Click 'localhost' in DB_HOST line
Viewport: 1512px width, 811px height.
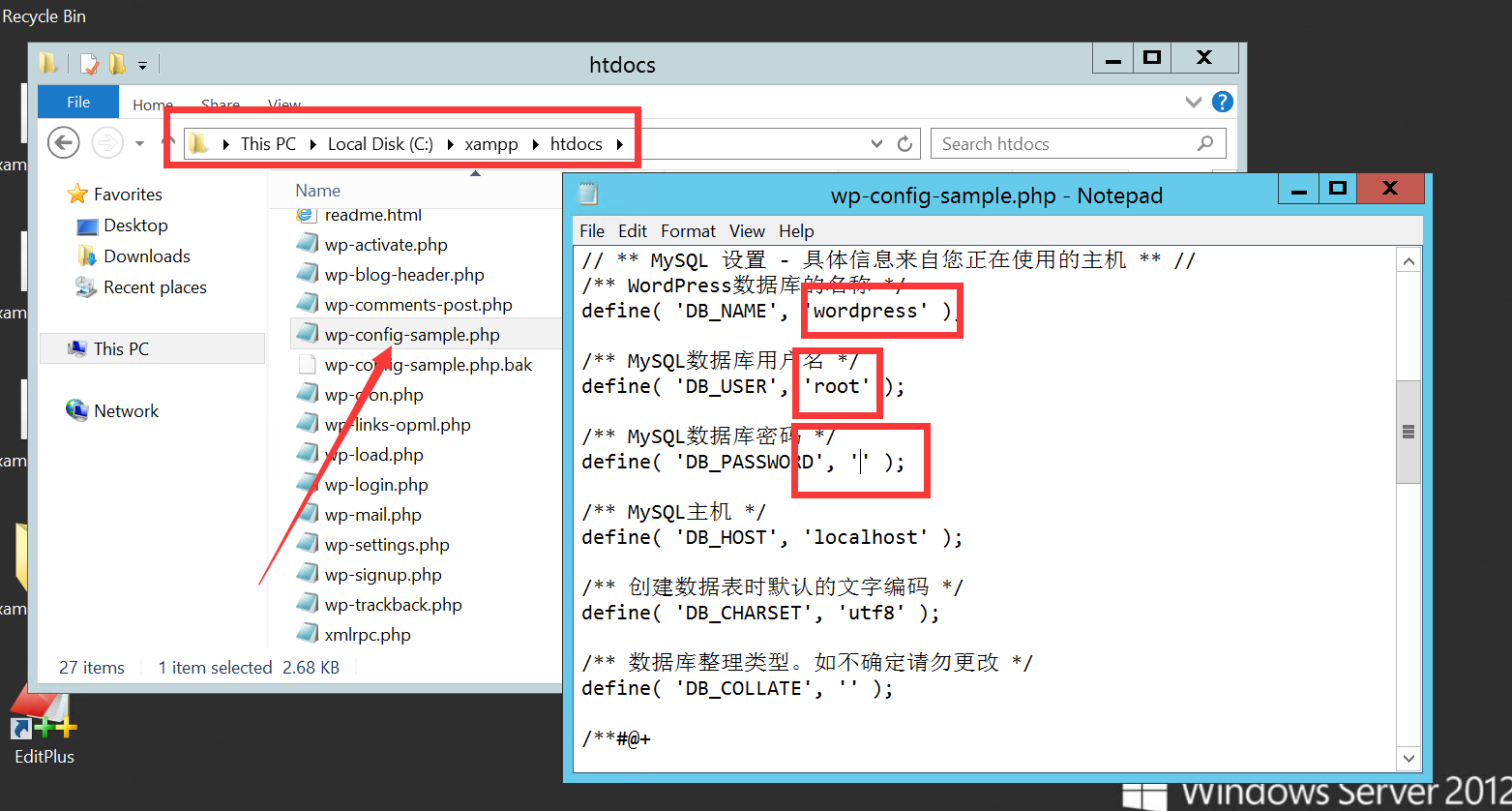click(865, 537)
